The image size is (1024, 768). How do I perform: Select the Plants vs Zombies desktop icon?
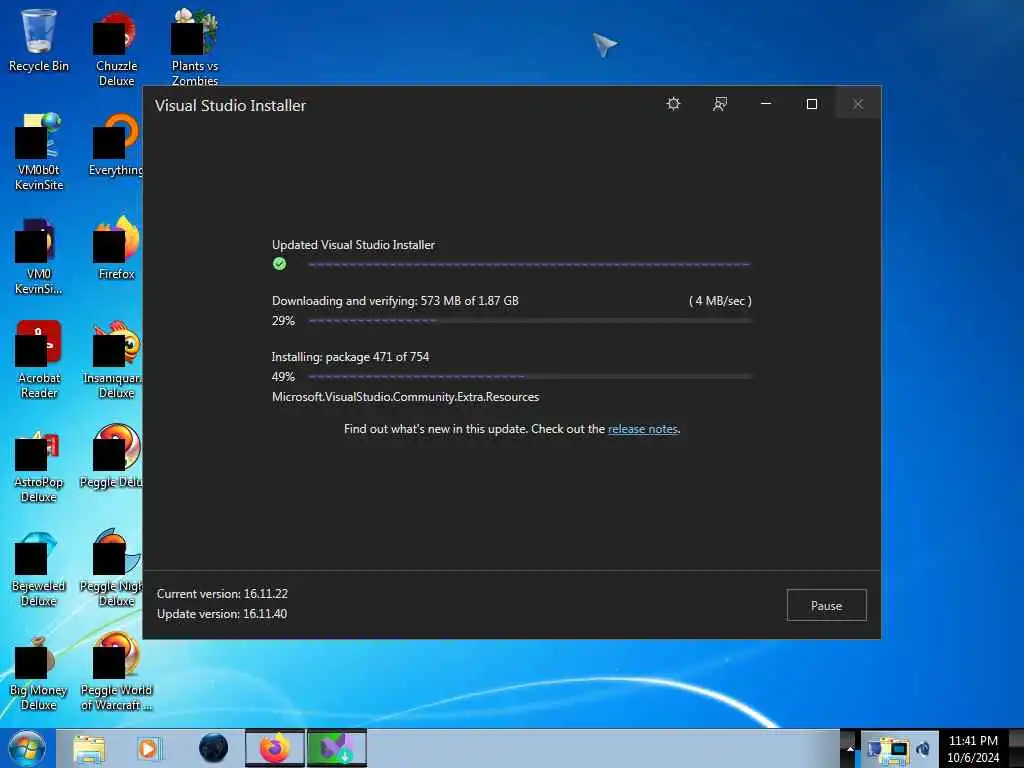point(195,47)
